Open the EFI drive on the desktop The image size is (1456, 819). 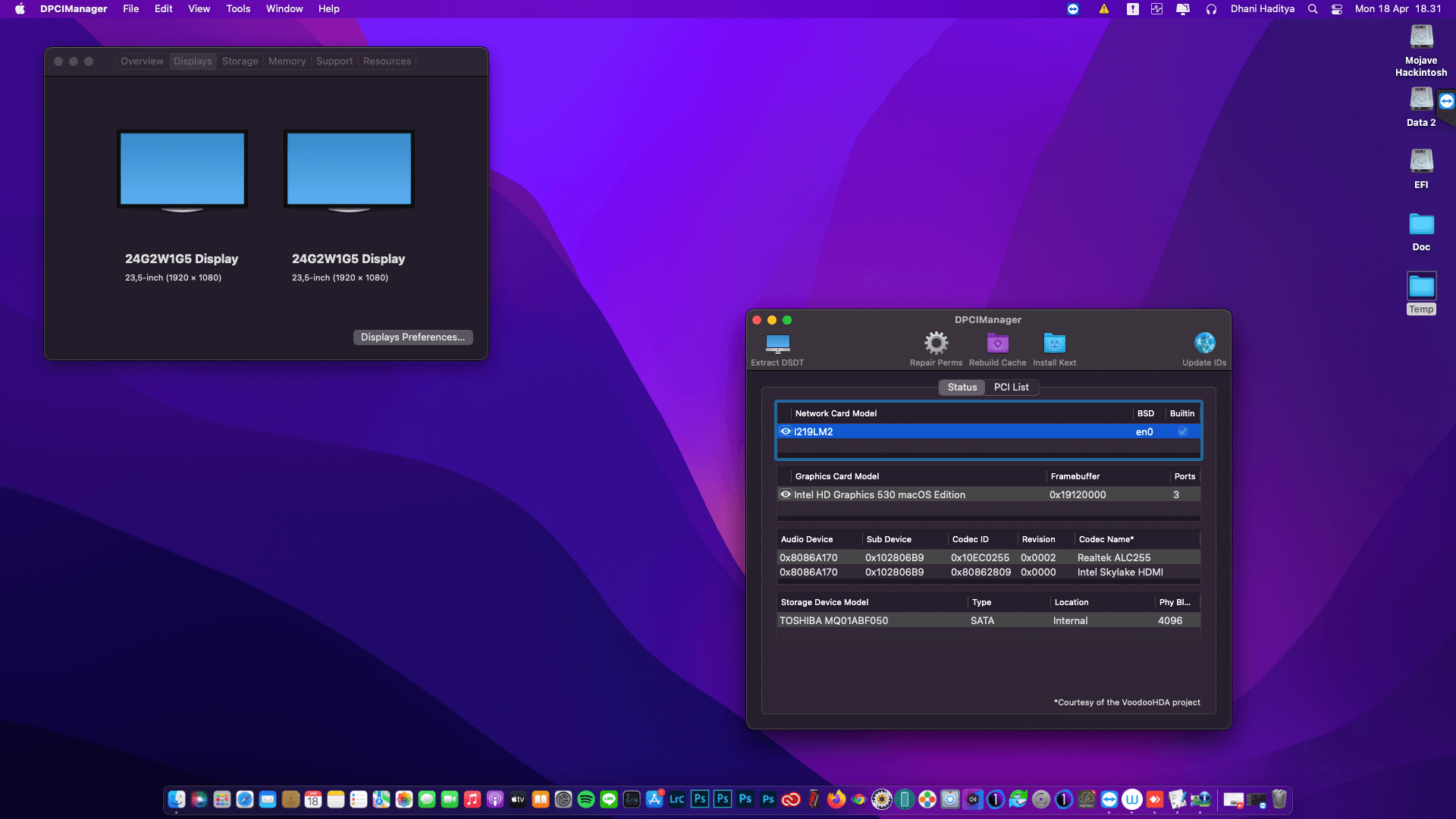coord(1420,162)
